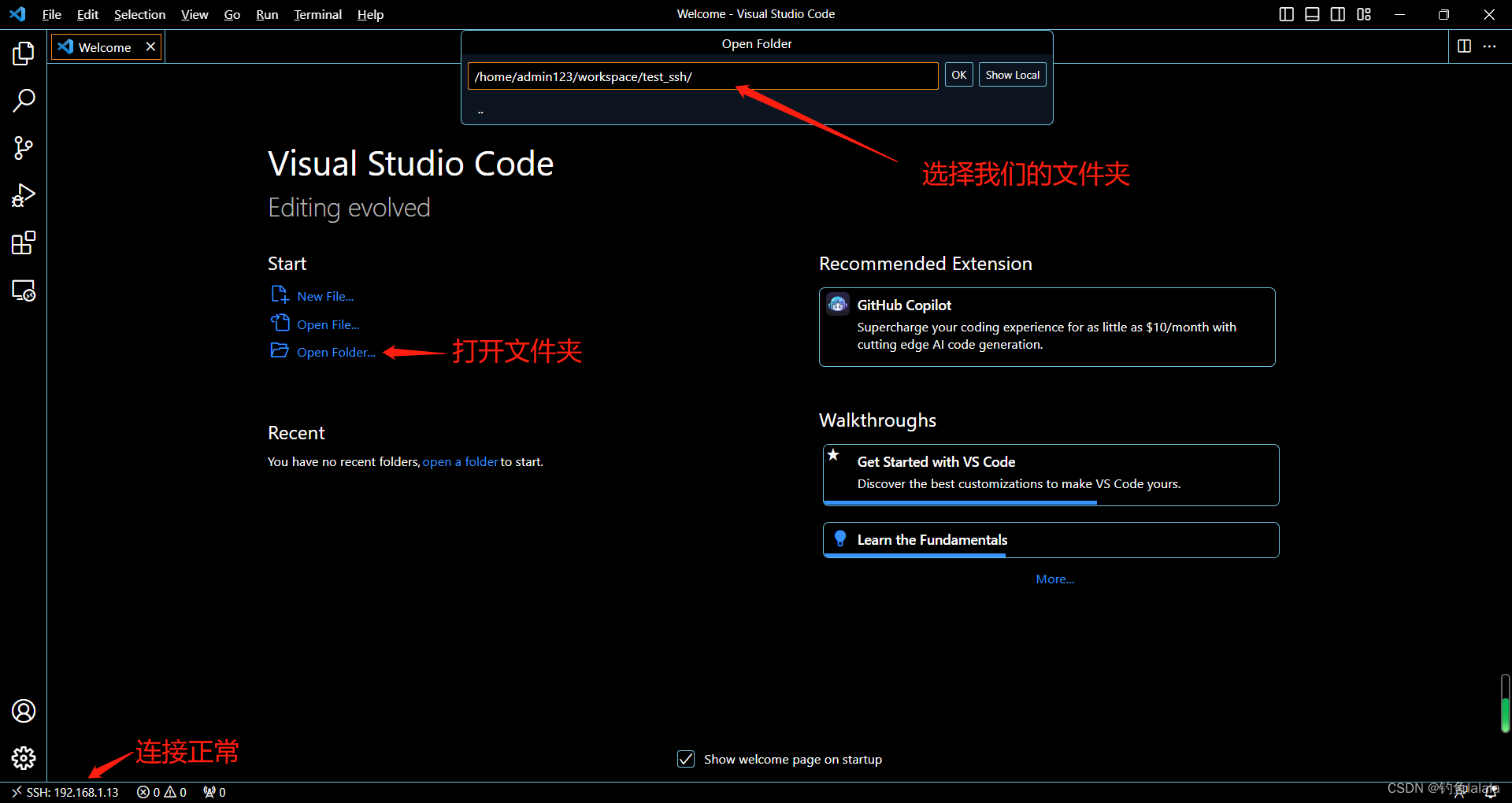Open the Manage gear icon
The image size is (1512, 803).
pos(24,758)
